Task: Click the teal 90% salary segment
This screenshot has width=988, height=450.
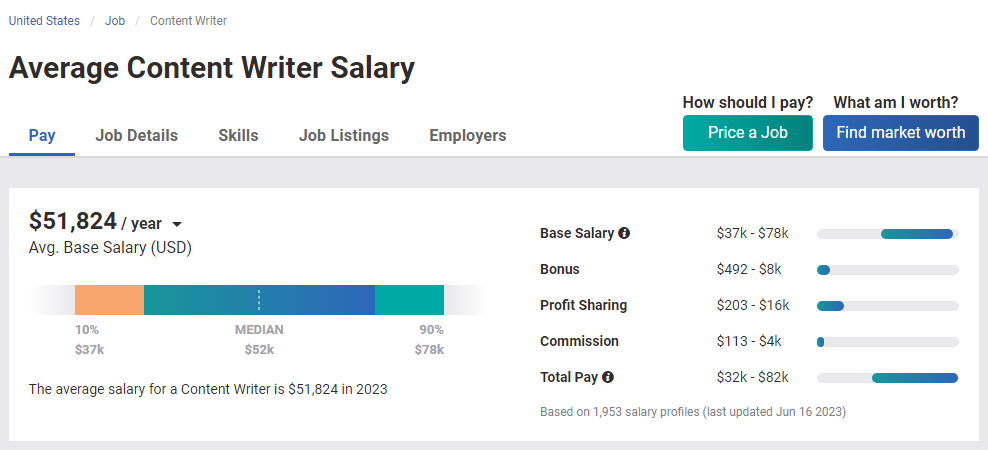Action: pyautogui.click(x=409, y=300)
